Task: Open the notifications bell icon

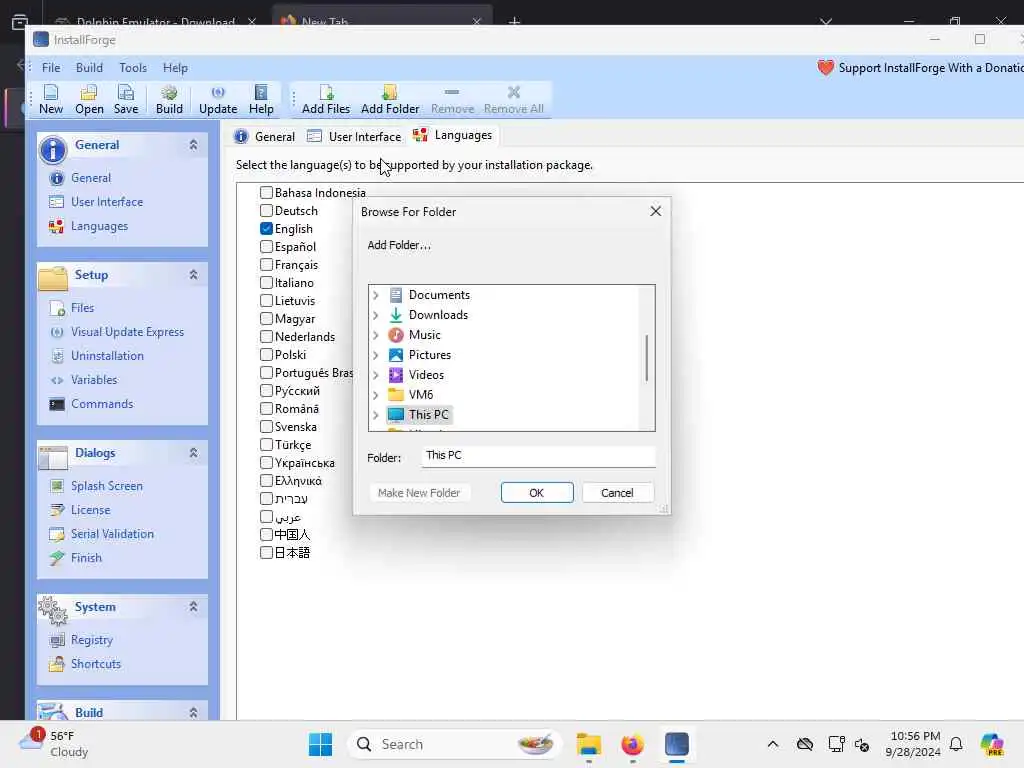Action: 956,744
